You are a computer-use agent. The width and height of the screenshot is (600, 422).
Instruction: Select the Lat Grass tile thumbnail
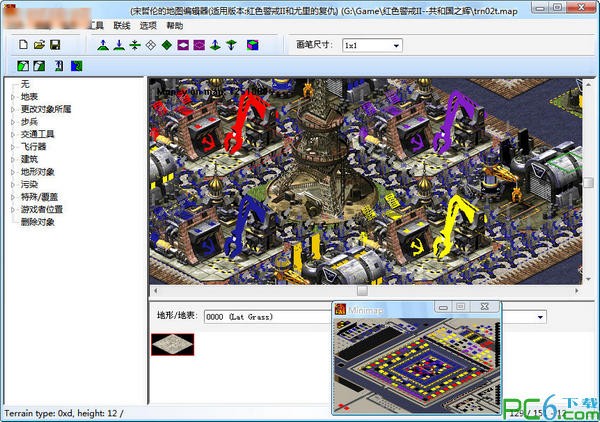[172, 344]
